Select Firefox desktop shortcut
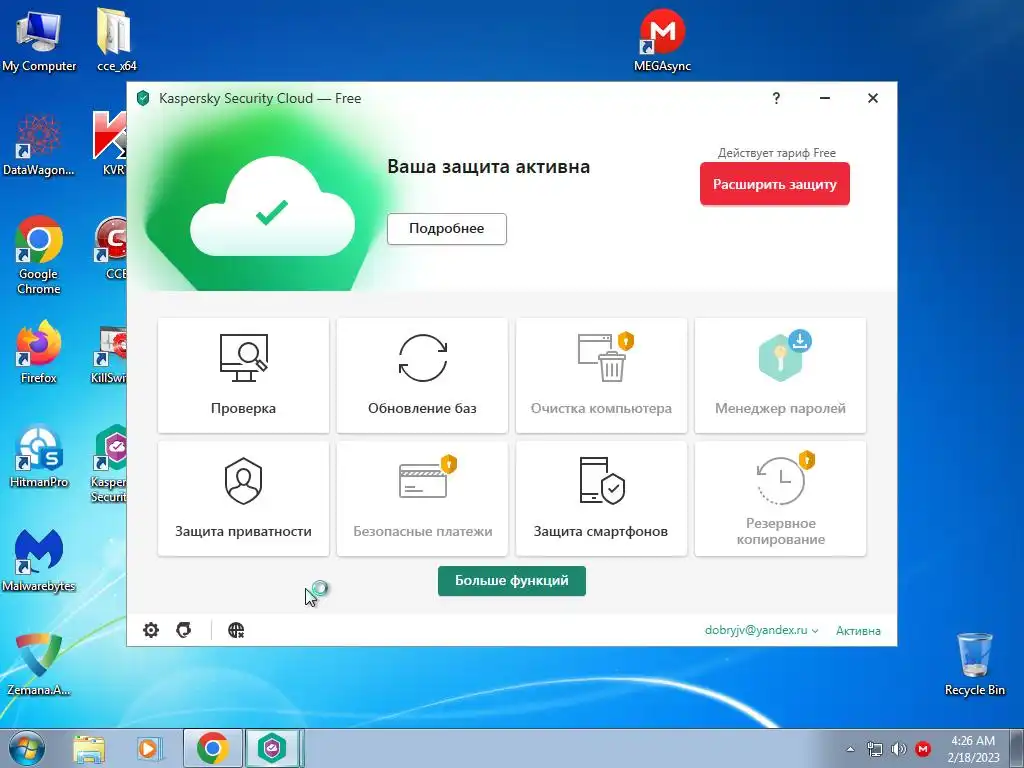Screen dimensions: 1024x768 pos(39,353)
